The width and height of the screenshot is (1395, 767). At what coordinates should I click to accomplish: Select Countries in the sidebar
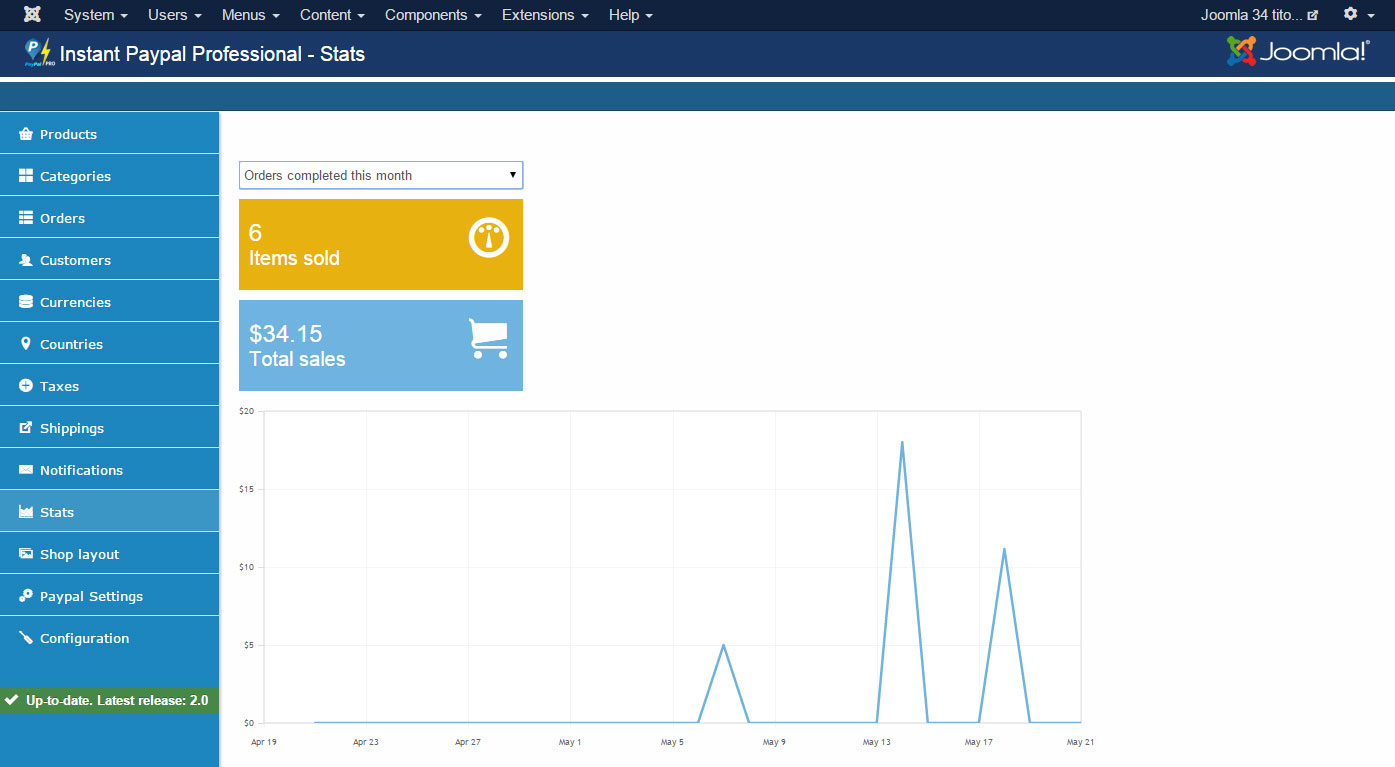(109, 343)
